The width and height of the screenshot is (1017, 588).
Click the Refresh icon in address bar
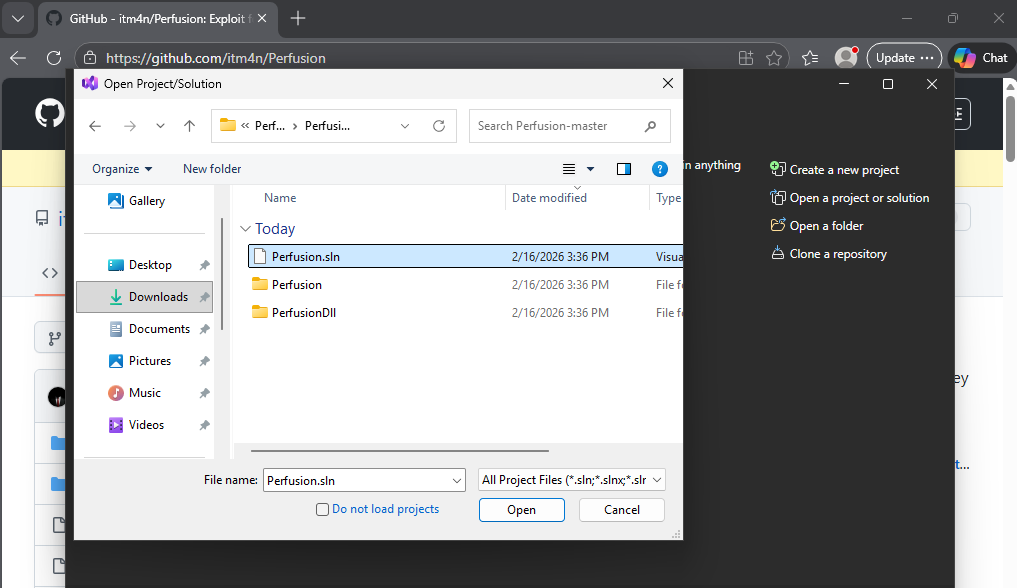click(438, 126)
